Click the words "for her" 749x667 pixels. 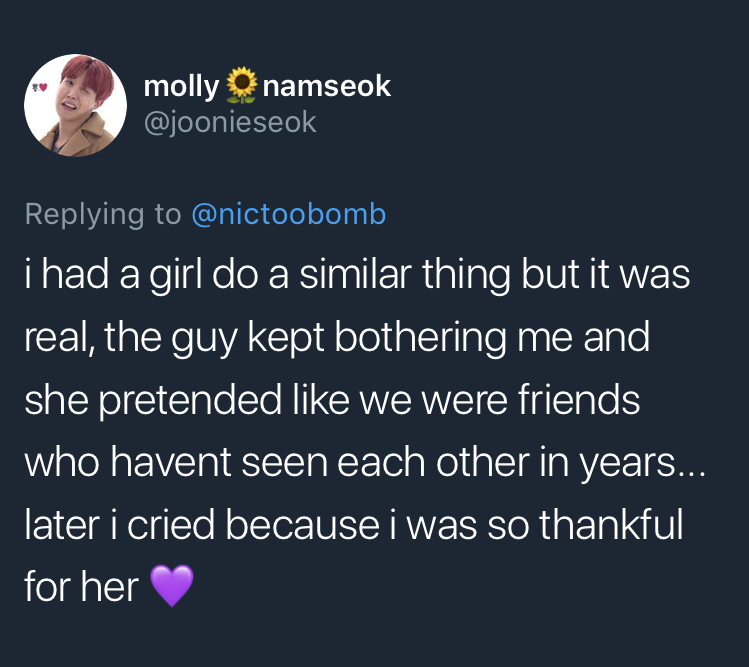[x=81, y=586]
